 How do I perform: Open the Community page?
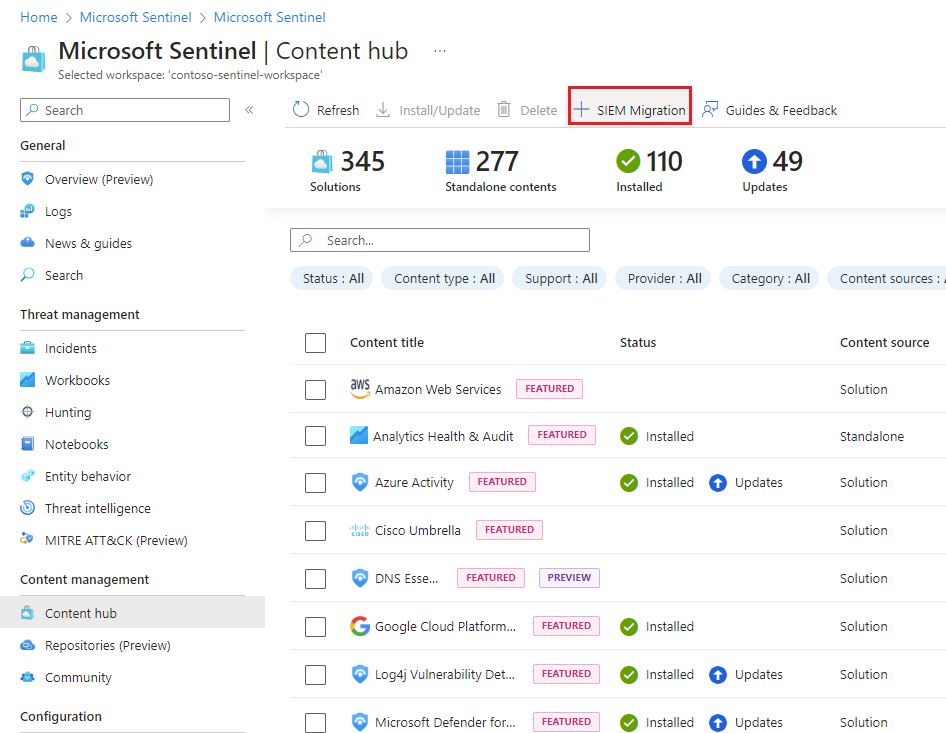(x=75, y=677)
